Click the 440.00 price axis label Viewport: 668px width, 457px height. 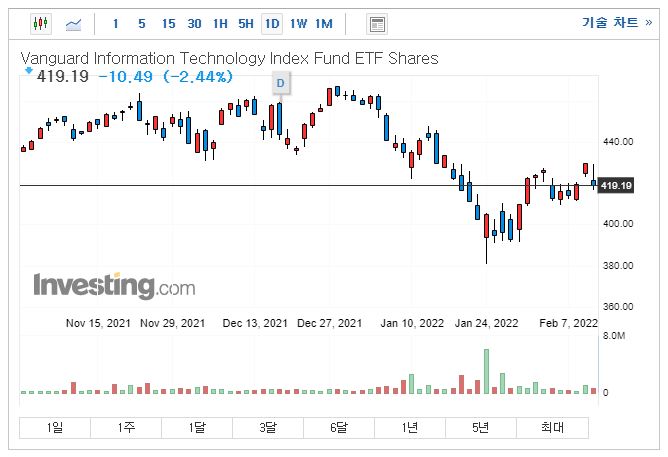click(x=618, y=142)
